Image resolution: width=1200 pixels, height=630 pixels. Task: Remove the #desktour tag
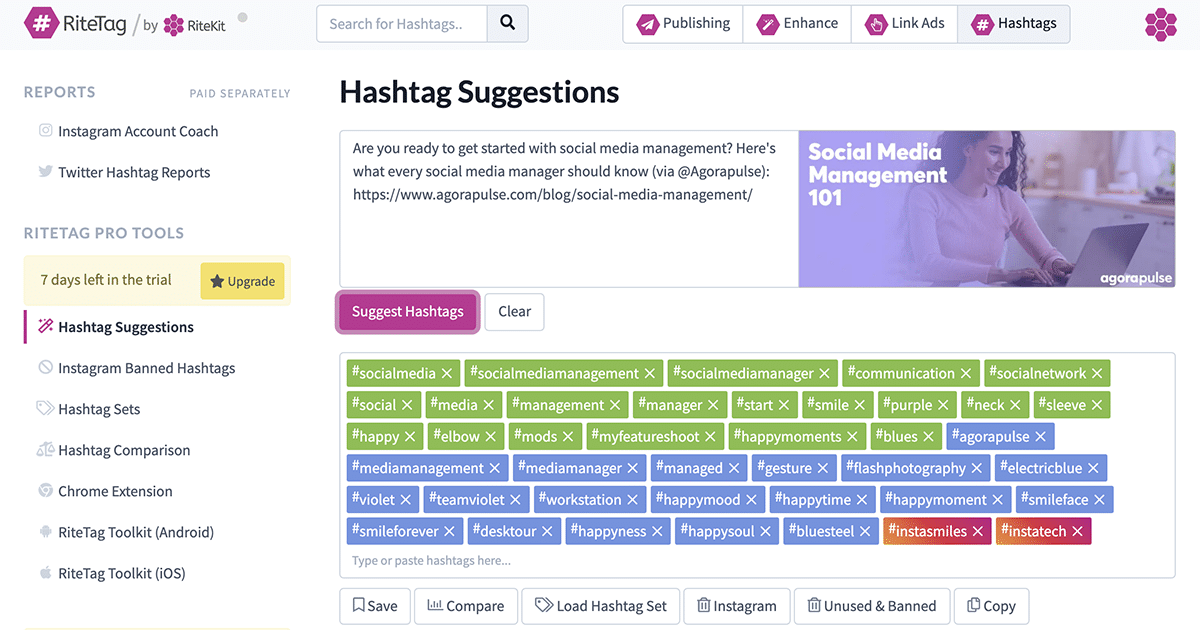click(548, 532)
